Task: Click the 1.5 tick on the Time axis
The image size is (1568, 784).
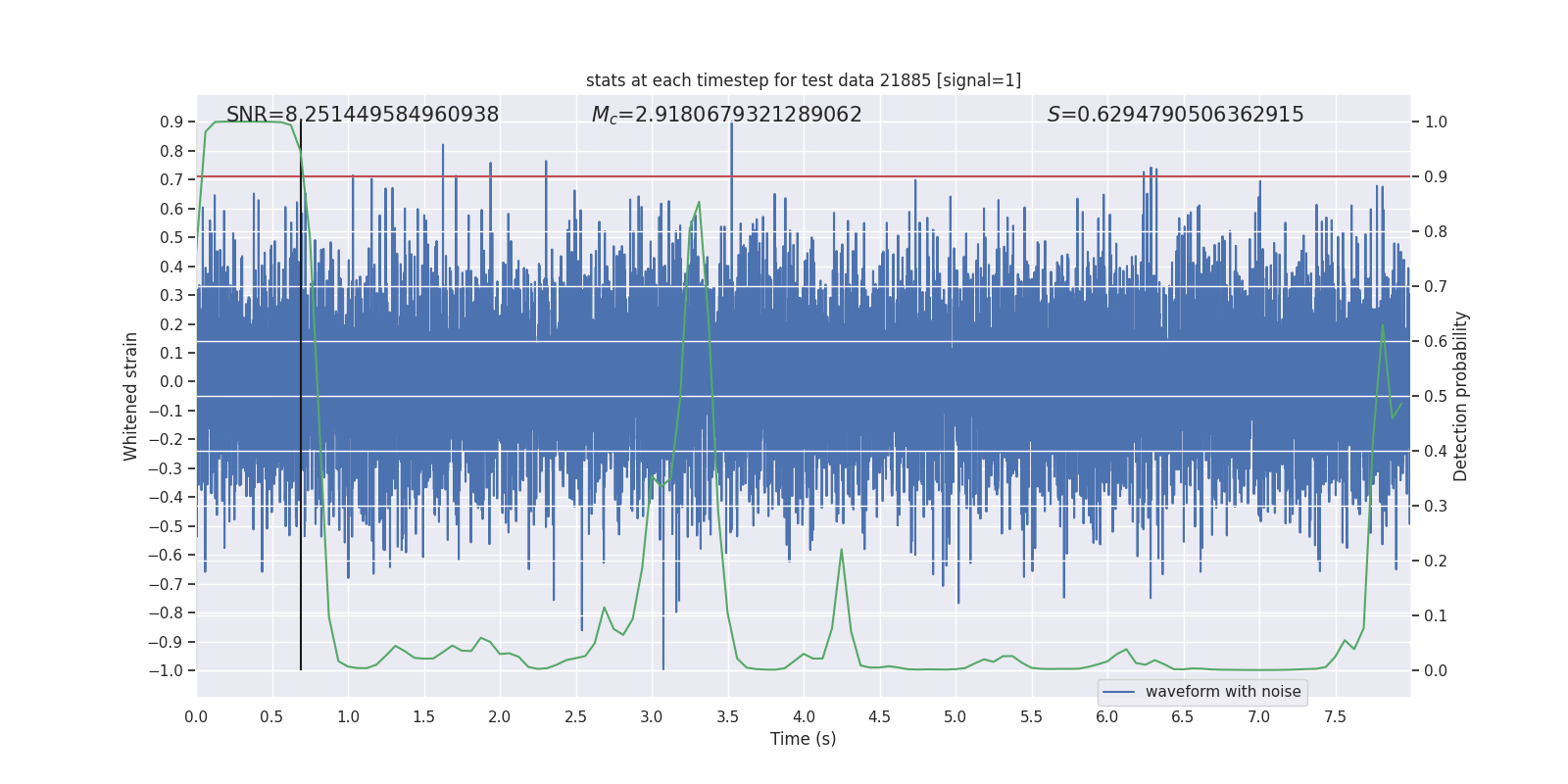Action: coord(423,716)
